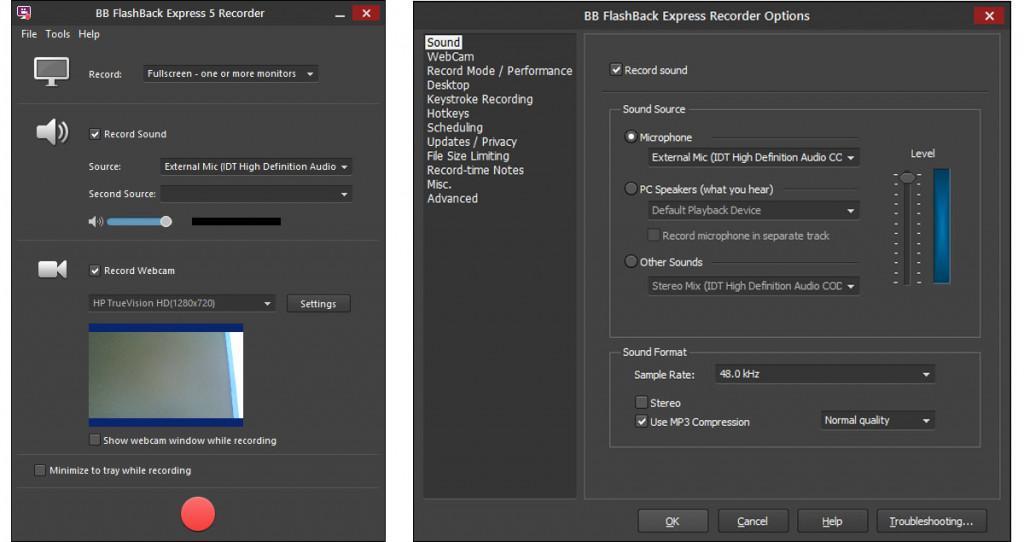Select Scheduling in options list
The image size is (1024, 542).
[455, 127]
